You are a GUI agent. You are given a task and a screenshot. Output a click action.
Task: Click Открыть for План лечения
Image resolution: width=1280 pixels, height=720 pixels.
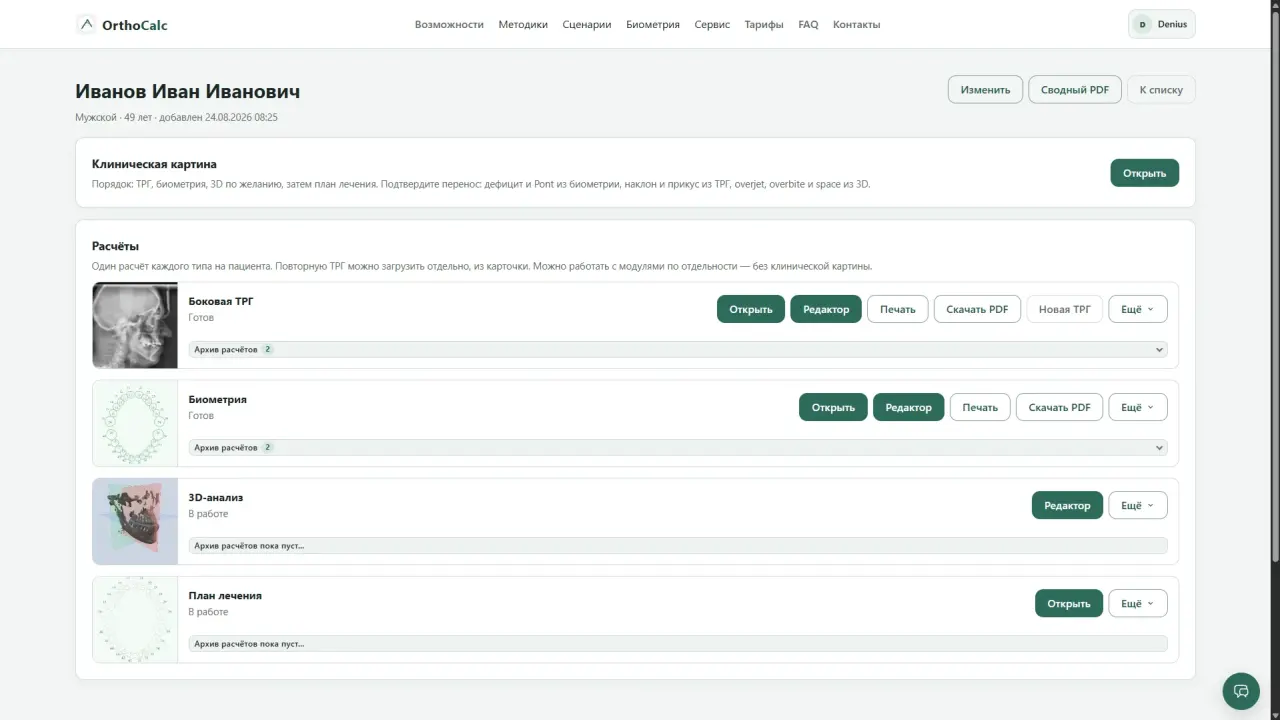(x=1069, y=603)
